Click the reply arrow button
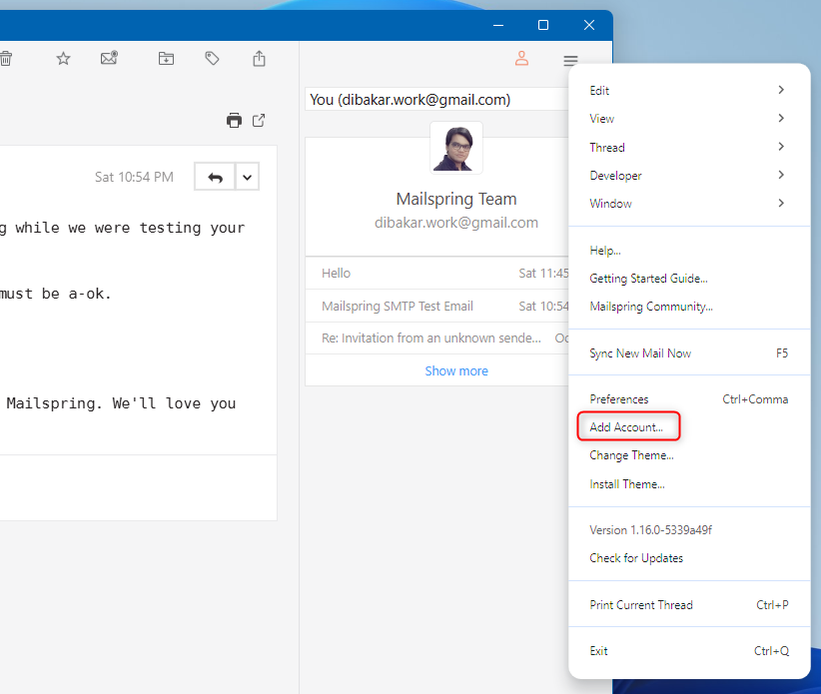Viewport: 821px width, 694px height. coord(215,177)
